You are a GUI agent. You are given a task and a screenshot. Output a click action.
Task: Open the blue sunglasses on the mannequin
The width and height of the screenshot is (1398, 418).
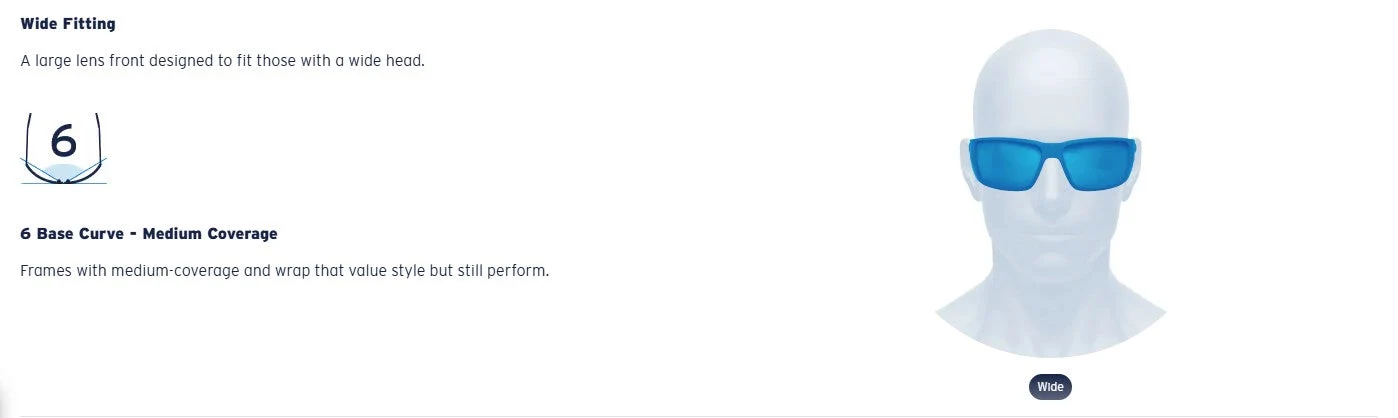pyautogui.click(x=1052, y=163)
